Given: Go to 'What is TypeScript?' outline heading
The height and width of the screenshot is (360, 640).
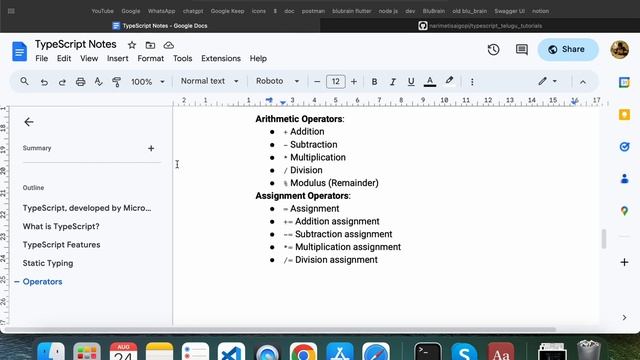Looking at the screenshot, I should 61,226.
